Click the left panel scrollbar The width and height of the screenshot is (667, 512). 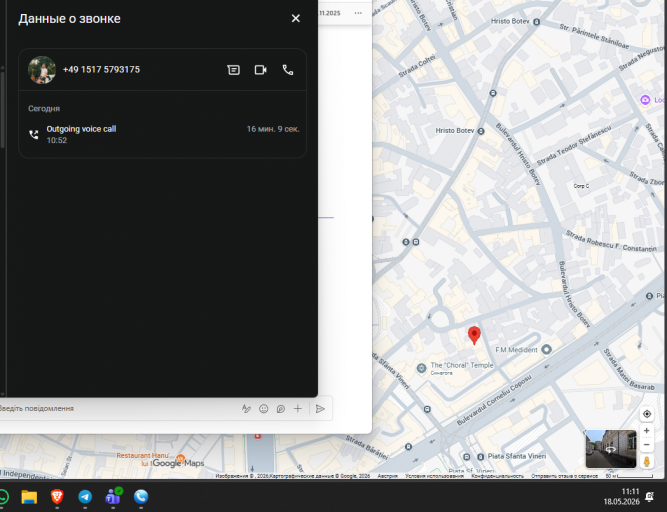click(2, 111)
